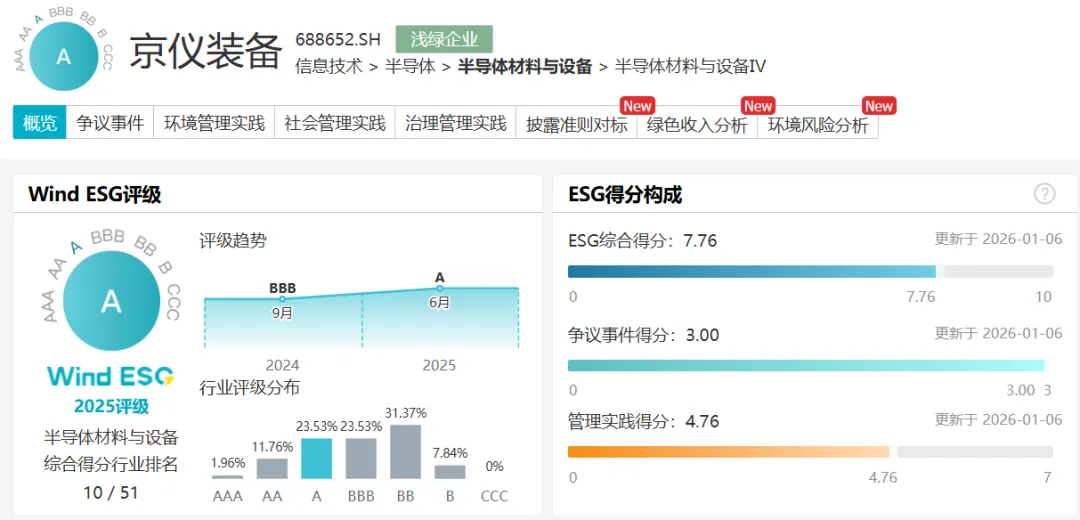Viewport: 1080px width, 520px height.
Task: Switch to 社会管理实践 tab
Action: (x=335, y=123)
